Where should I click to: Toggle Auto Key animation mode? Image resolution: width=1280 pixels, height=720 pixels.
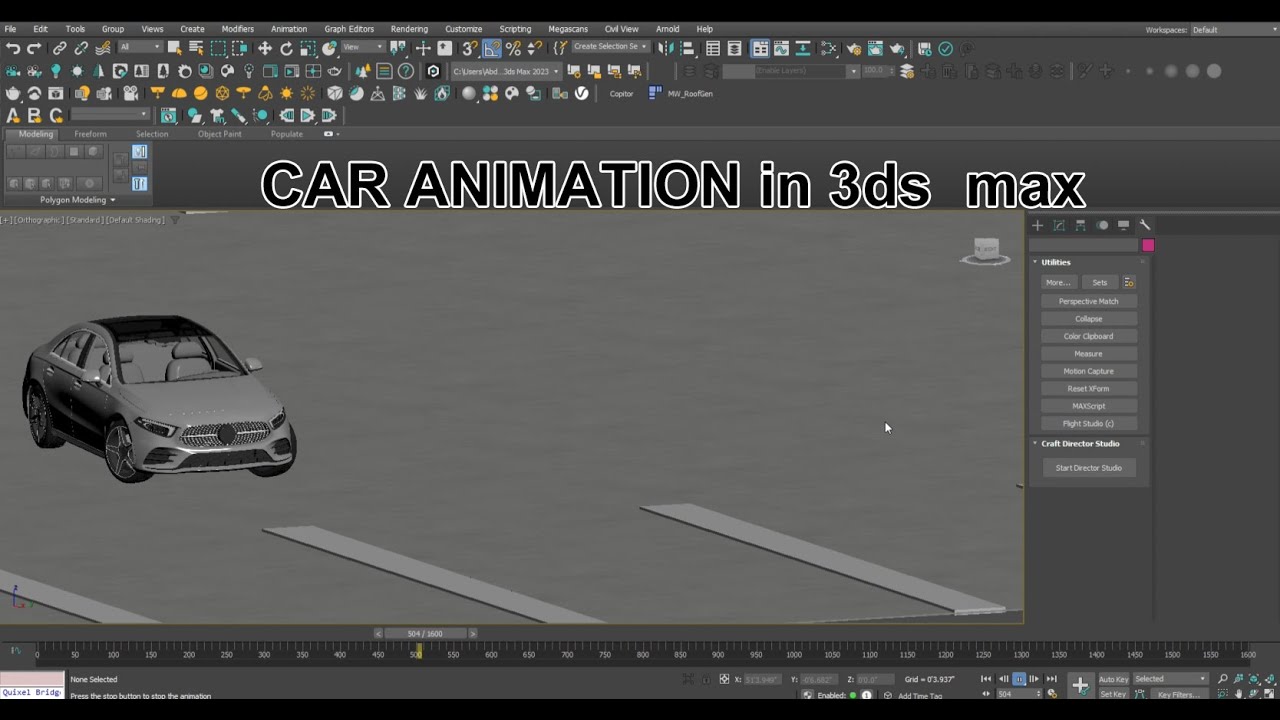(1113, 679)
